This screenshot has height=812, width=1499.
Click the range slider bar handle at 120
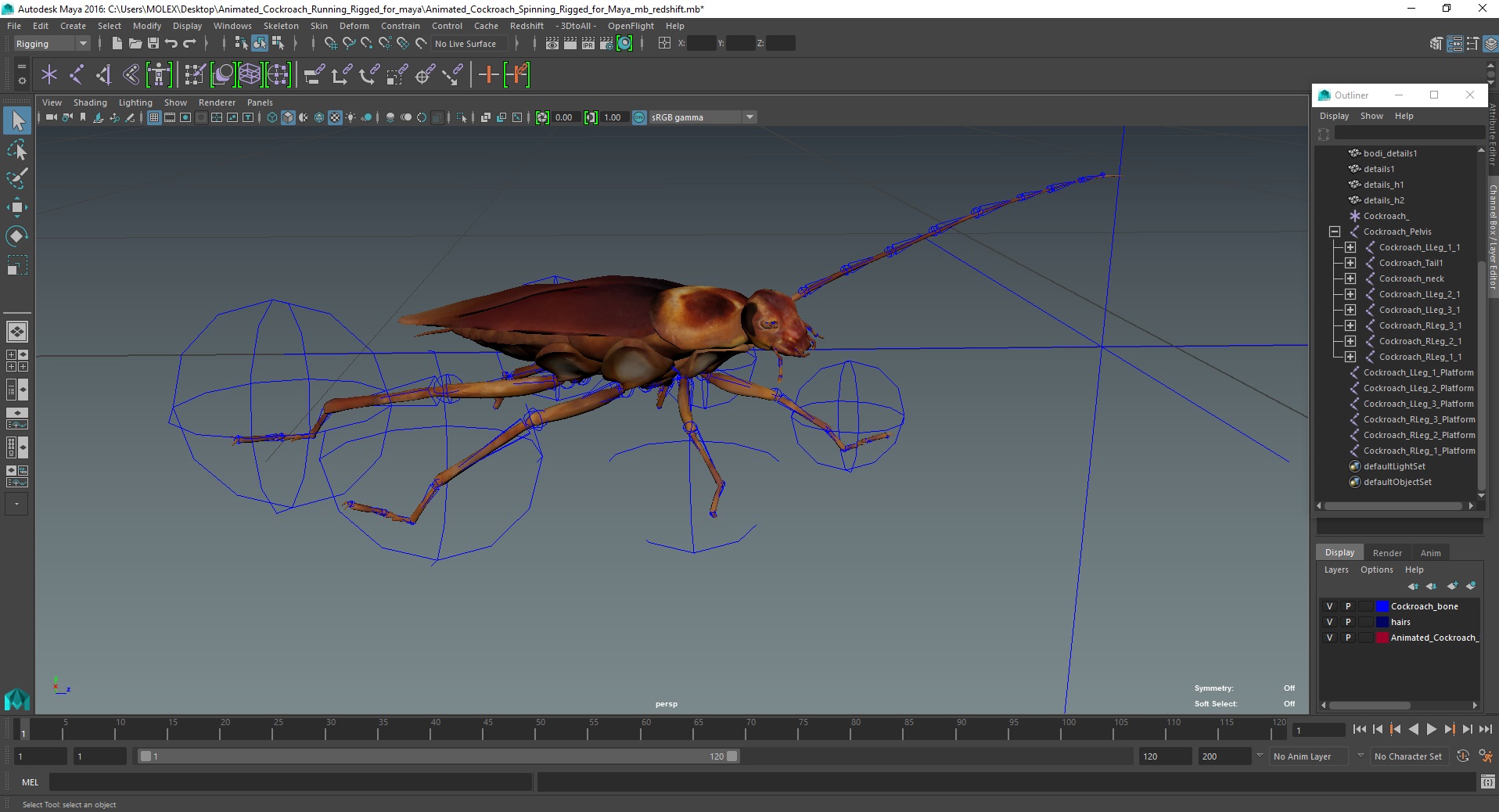click(732, 756)
